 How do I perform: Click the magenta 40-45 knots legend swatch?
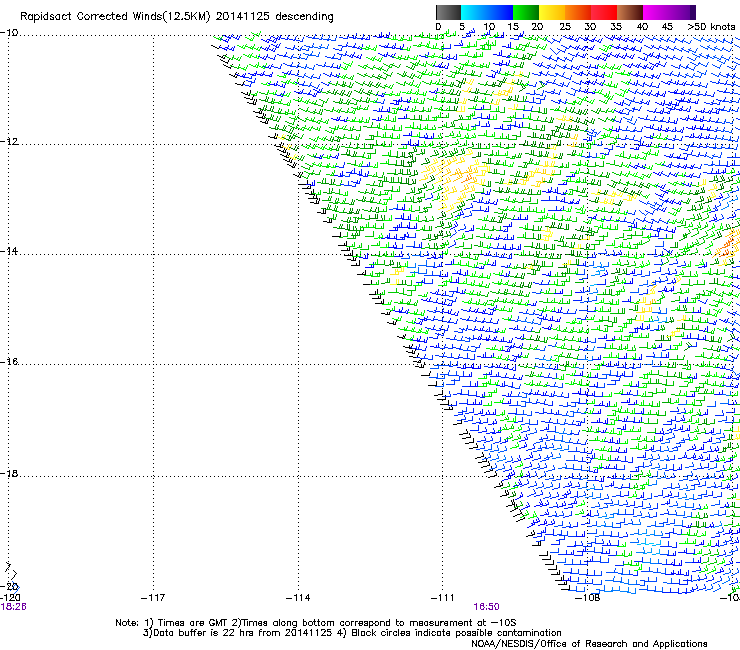pyautogui.click(x=656, y=12)
